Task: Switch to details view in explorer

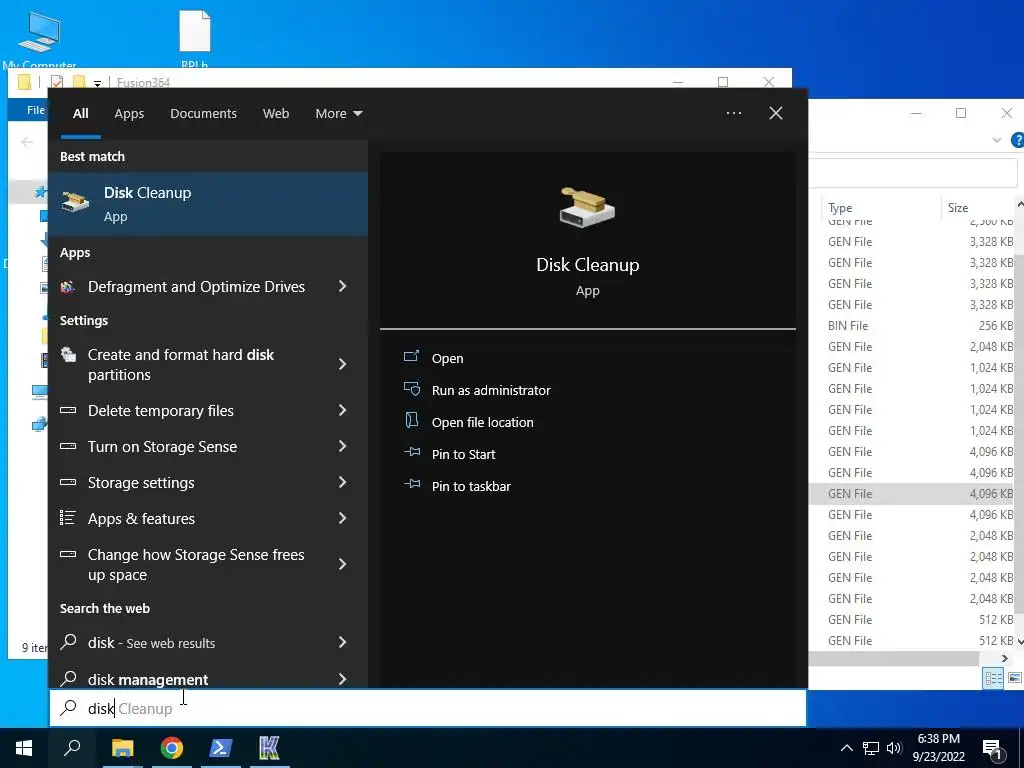Action: pos(993,678)
